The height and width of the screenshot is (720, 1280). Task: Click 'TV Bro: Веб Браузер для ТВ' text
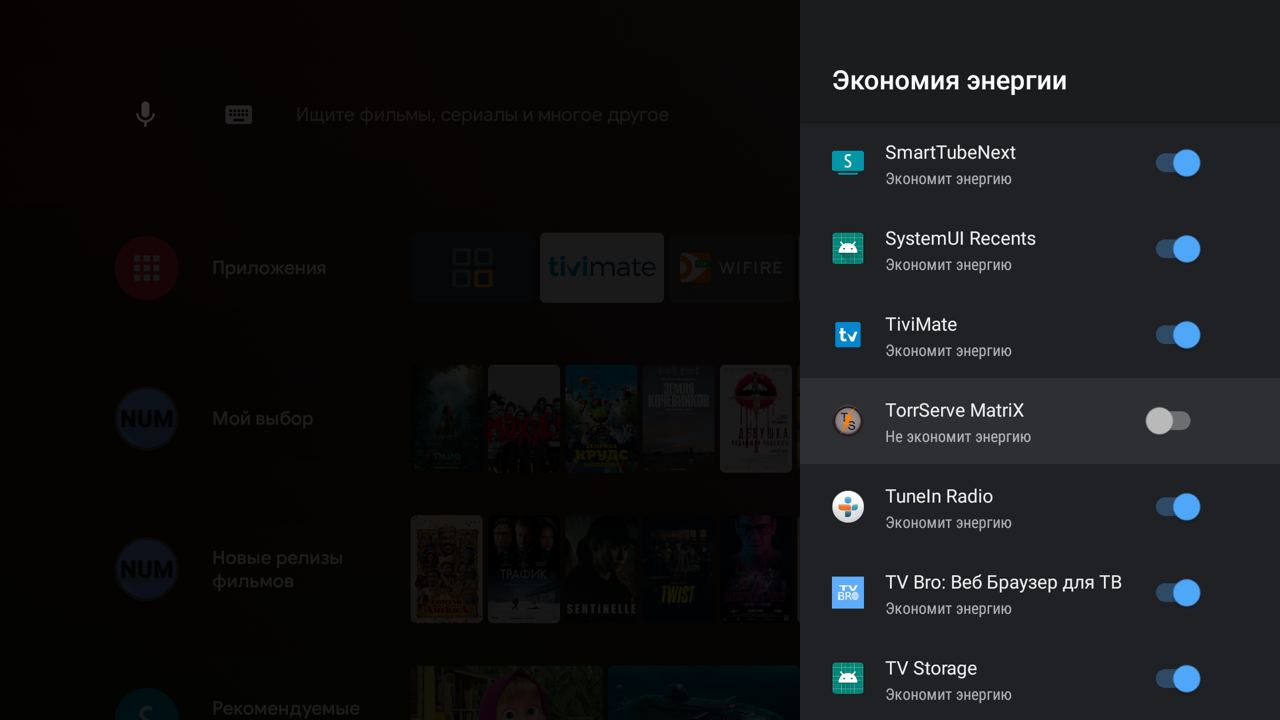click(x=1003, y=582)
